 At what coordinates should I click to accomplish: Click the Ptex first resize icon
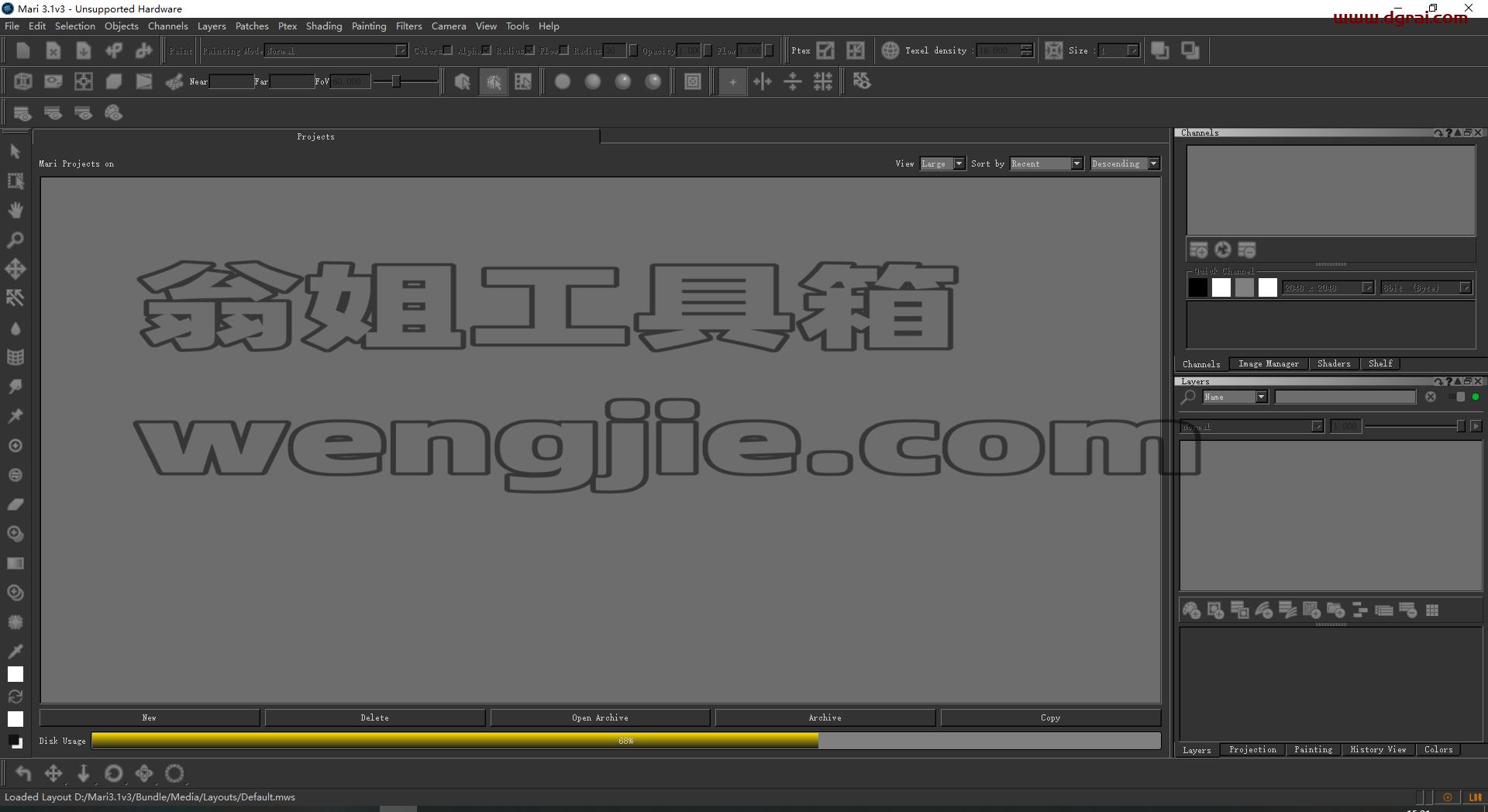[825, 50]
